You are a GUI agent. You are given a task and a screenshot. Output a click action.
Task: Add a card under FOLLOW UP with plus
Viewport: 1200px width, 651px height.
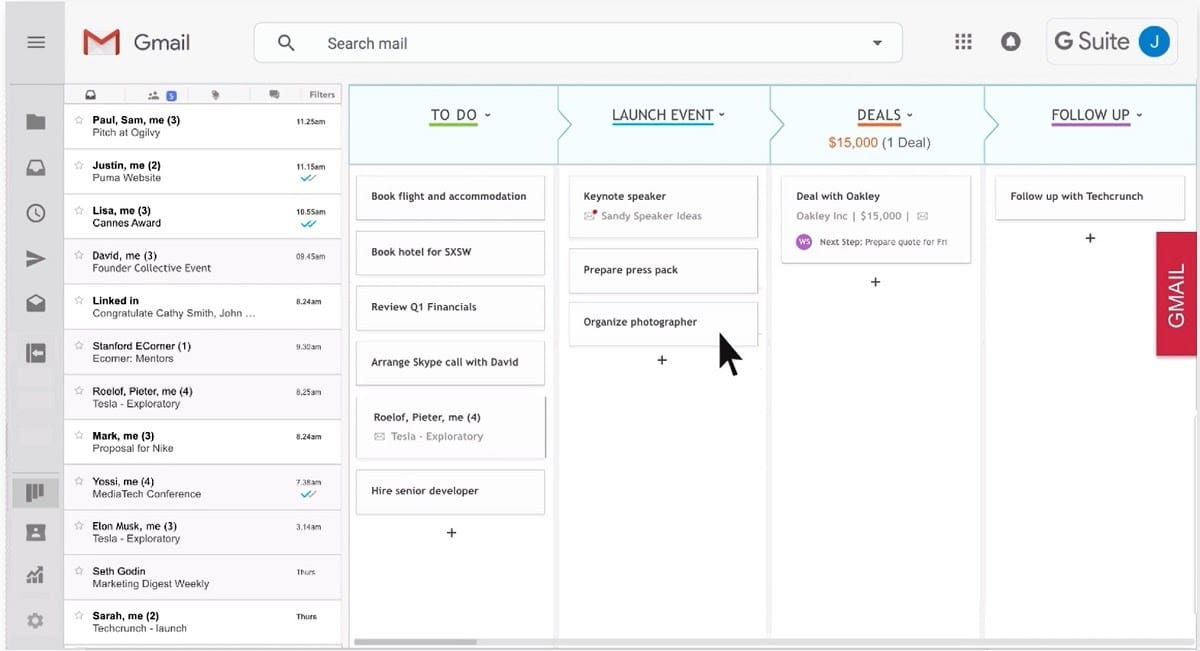(x=1089, y=238)
